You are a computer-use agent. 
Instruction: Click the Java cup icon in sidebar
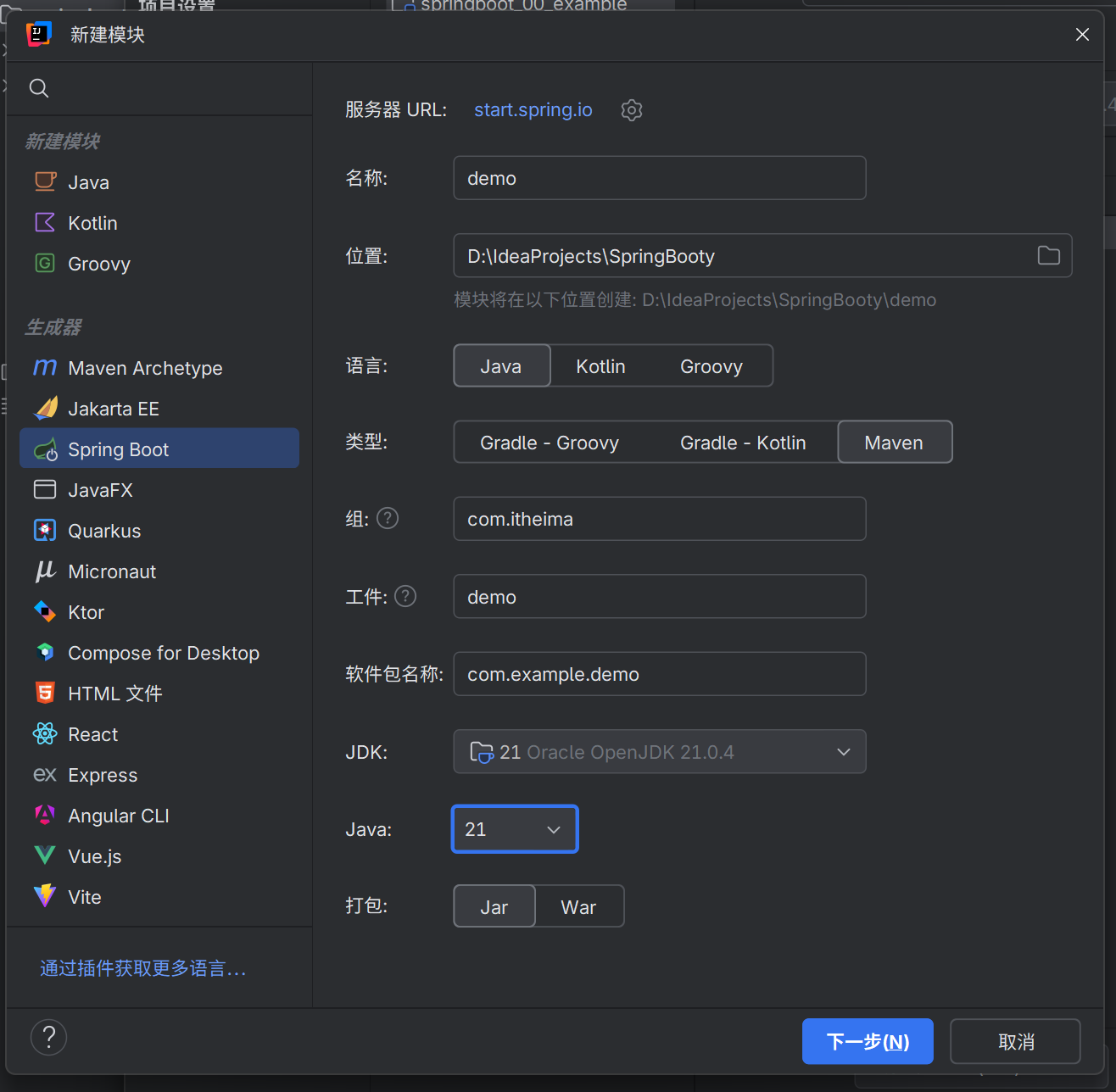(x=45, y=182)
